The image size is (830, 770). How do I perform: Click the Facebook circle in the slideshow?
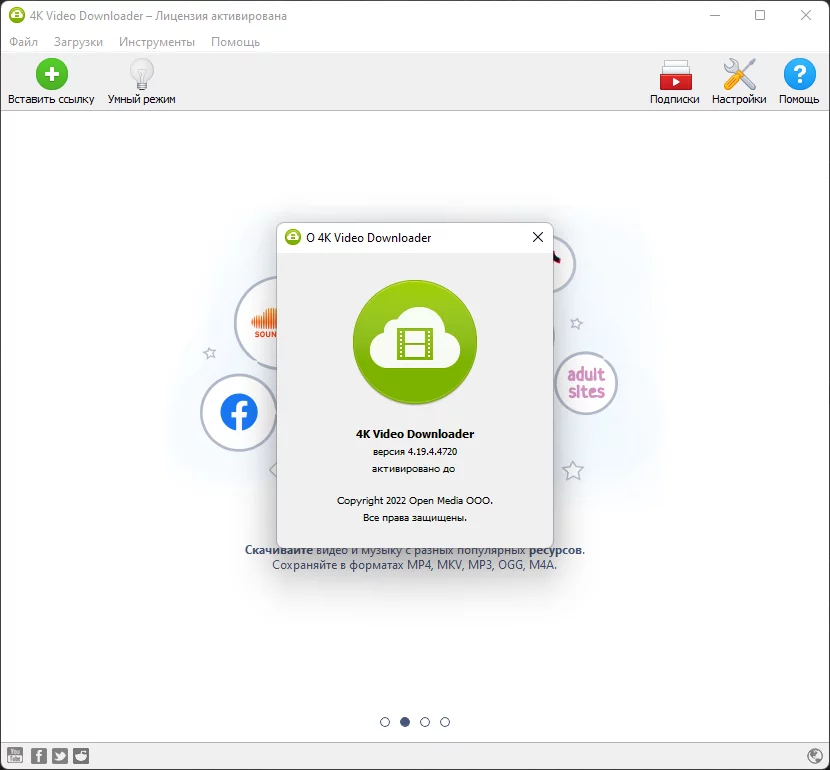coord(239,412)
